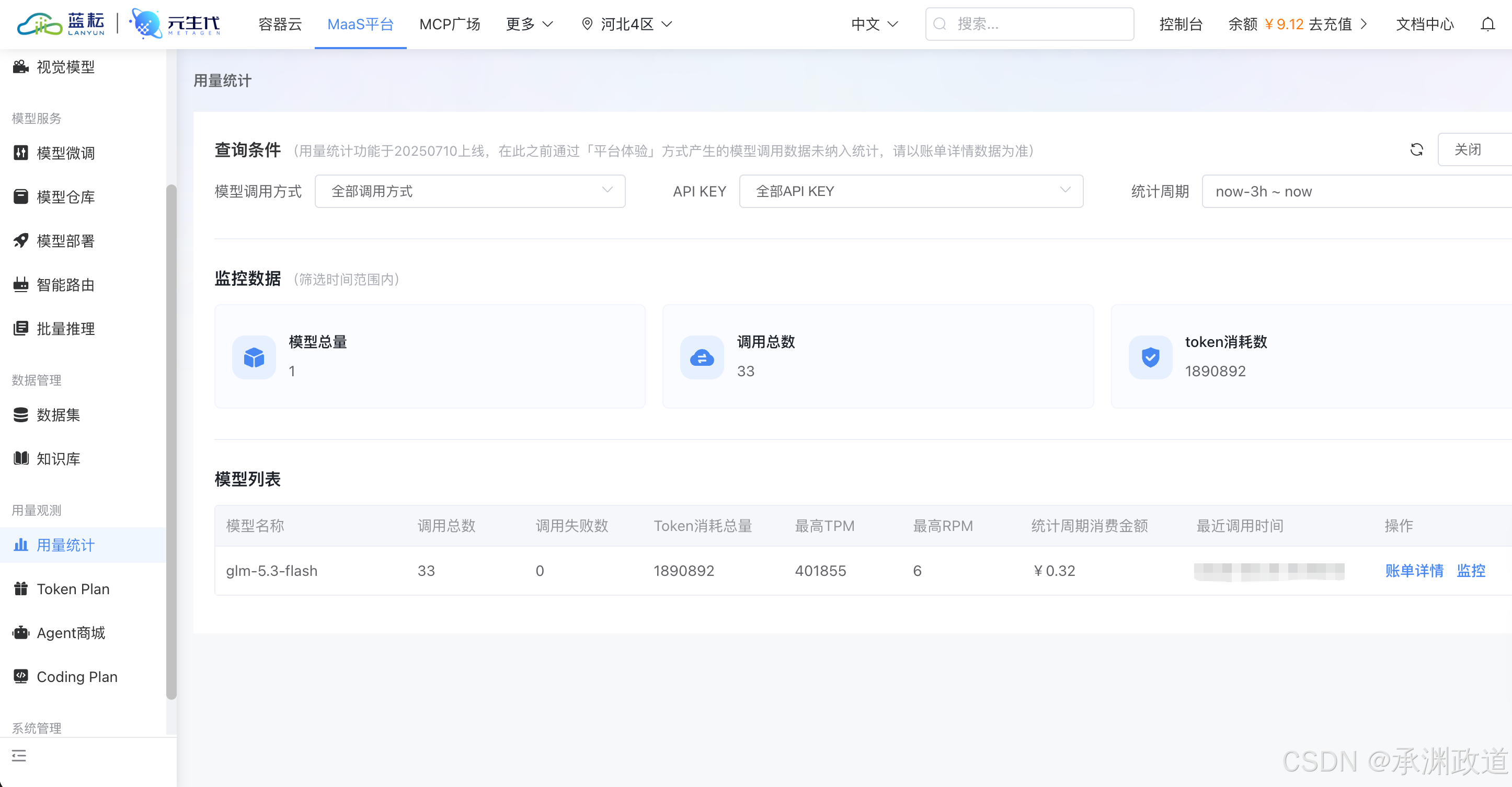Click the search magnifier icon
The image size is (1512, 787).
tap(940, 24)
